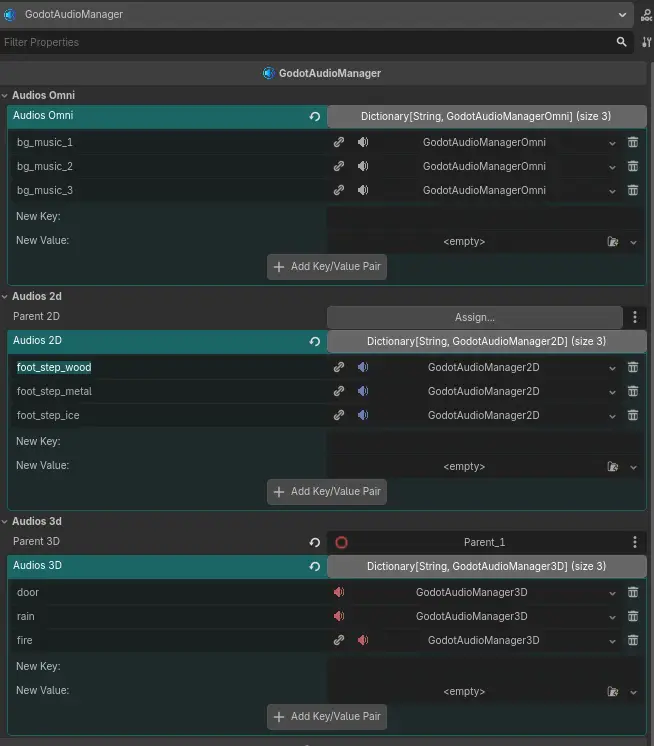Collapse the Audios Omni dictionary size 3 button
The width and height of the screenshot is (654, 746).
point(487,117)
